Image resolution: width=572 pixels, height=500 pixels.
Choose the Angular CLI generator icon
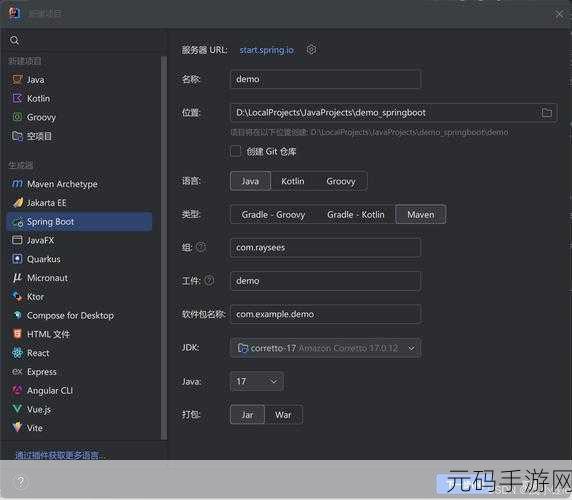tap(17, 390)
